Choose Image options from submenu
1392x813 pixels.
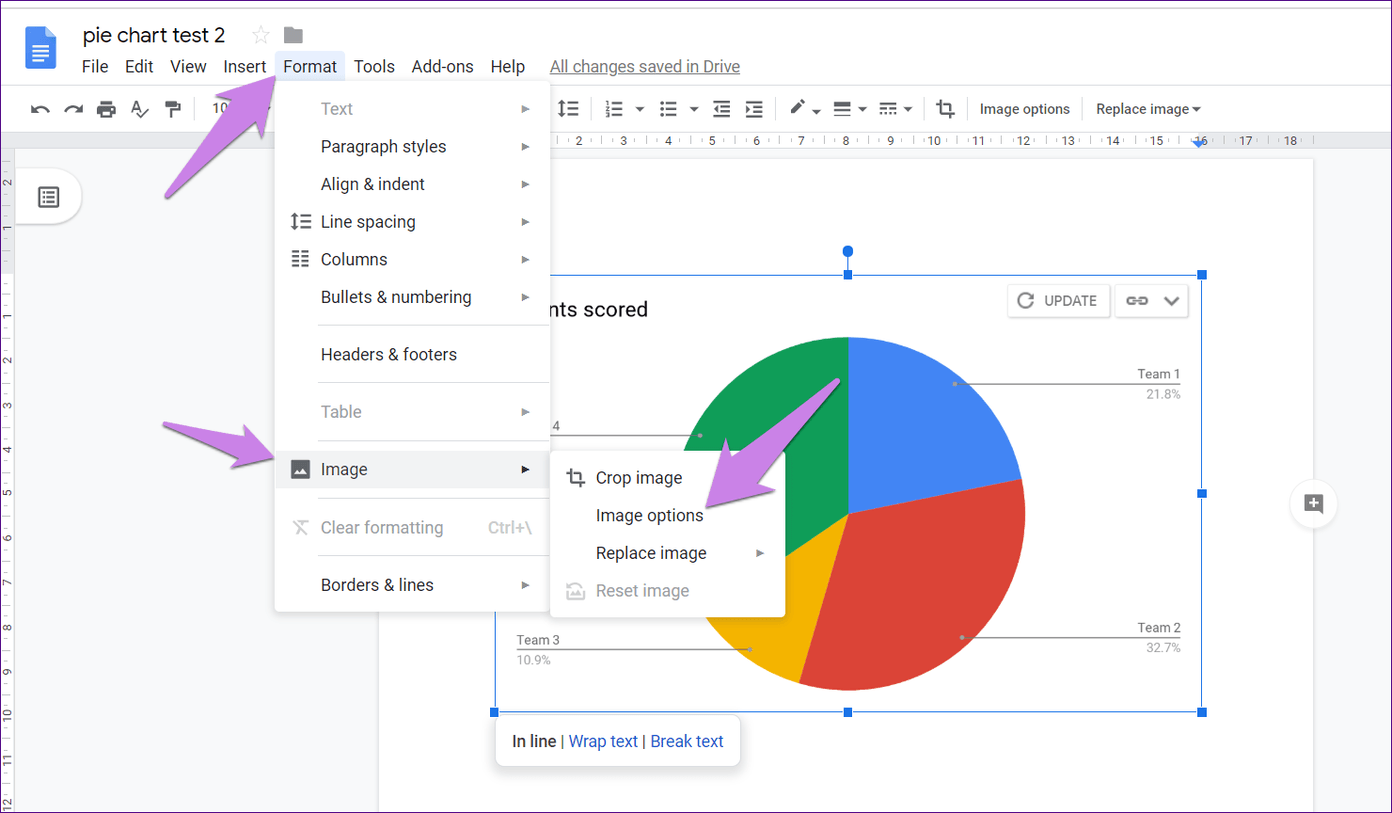click(x=667, y=516)
